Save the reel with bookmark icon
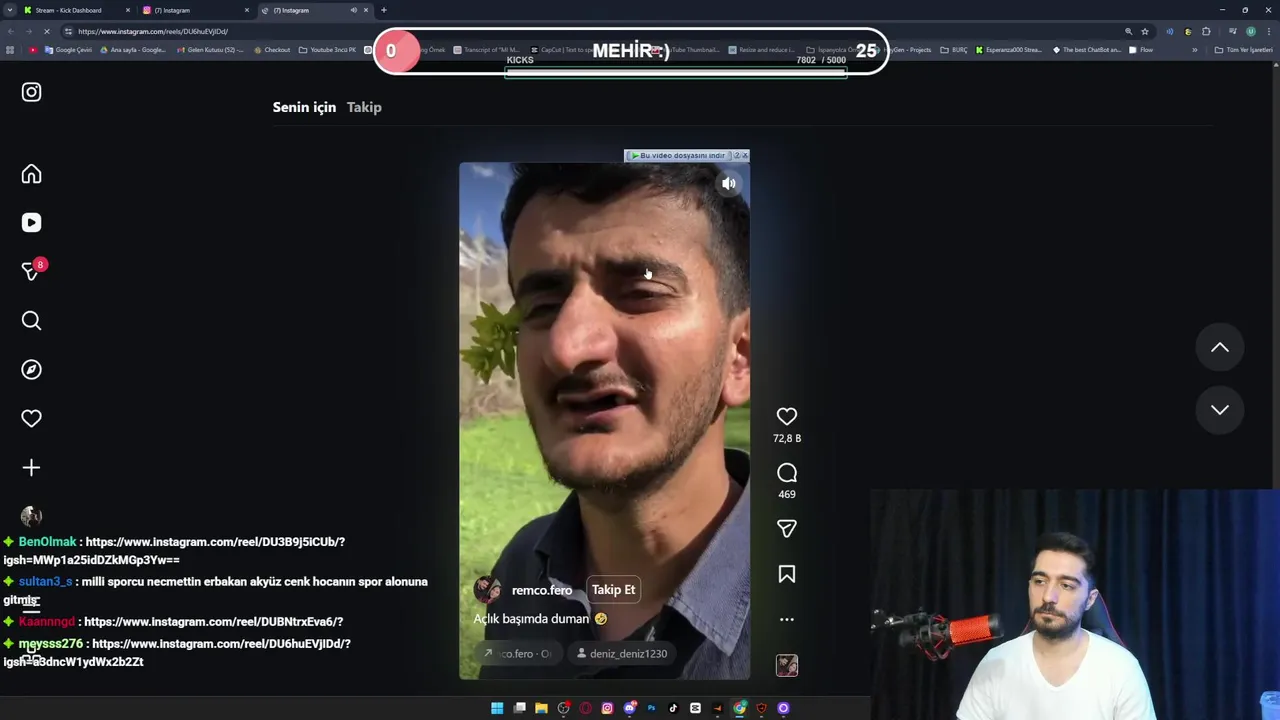 click(787, 574)
